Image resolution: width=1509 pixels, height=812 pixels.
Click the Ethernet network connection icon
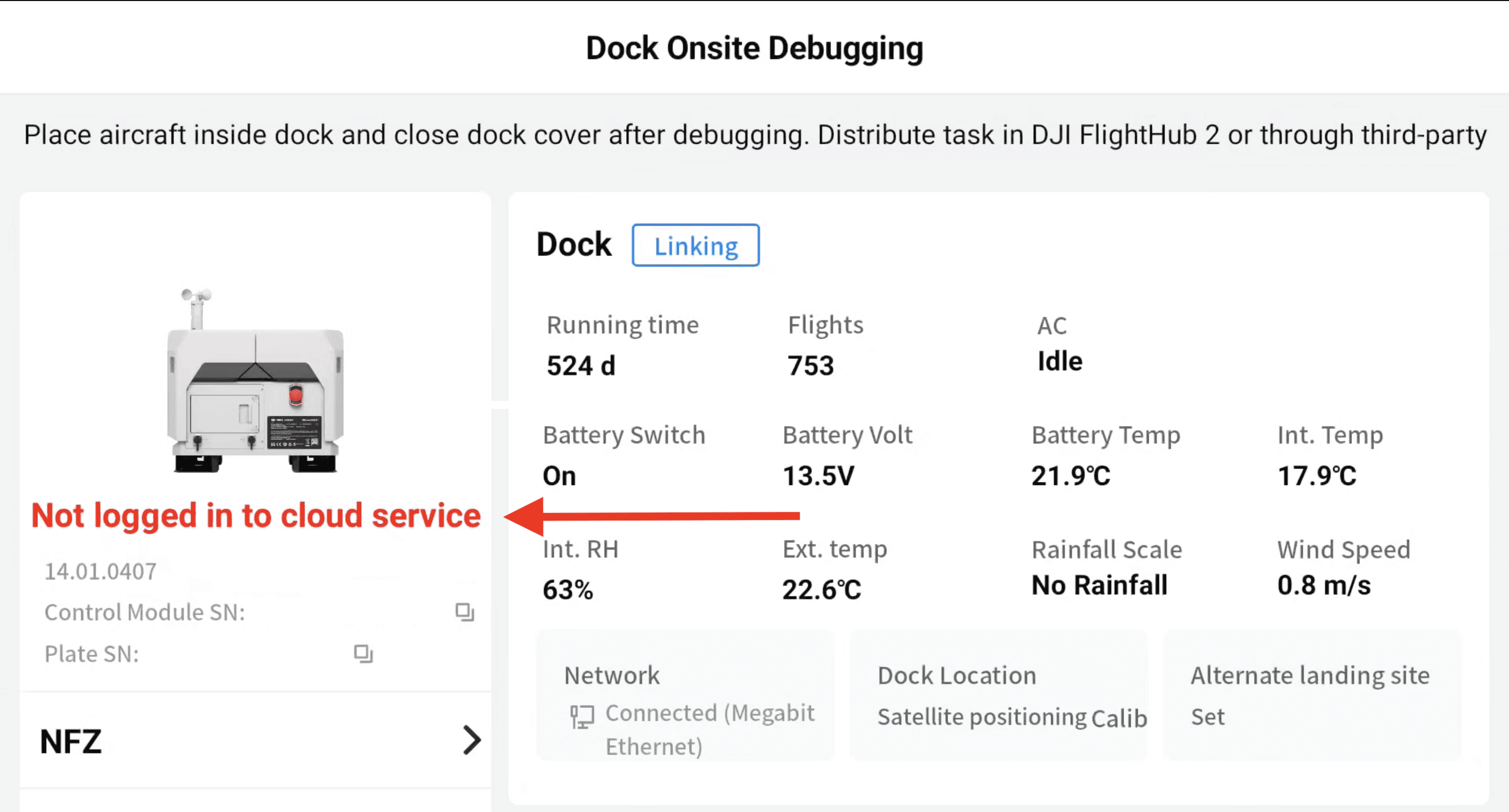[582, 716]
